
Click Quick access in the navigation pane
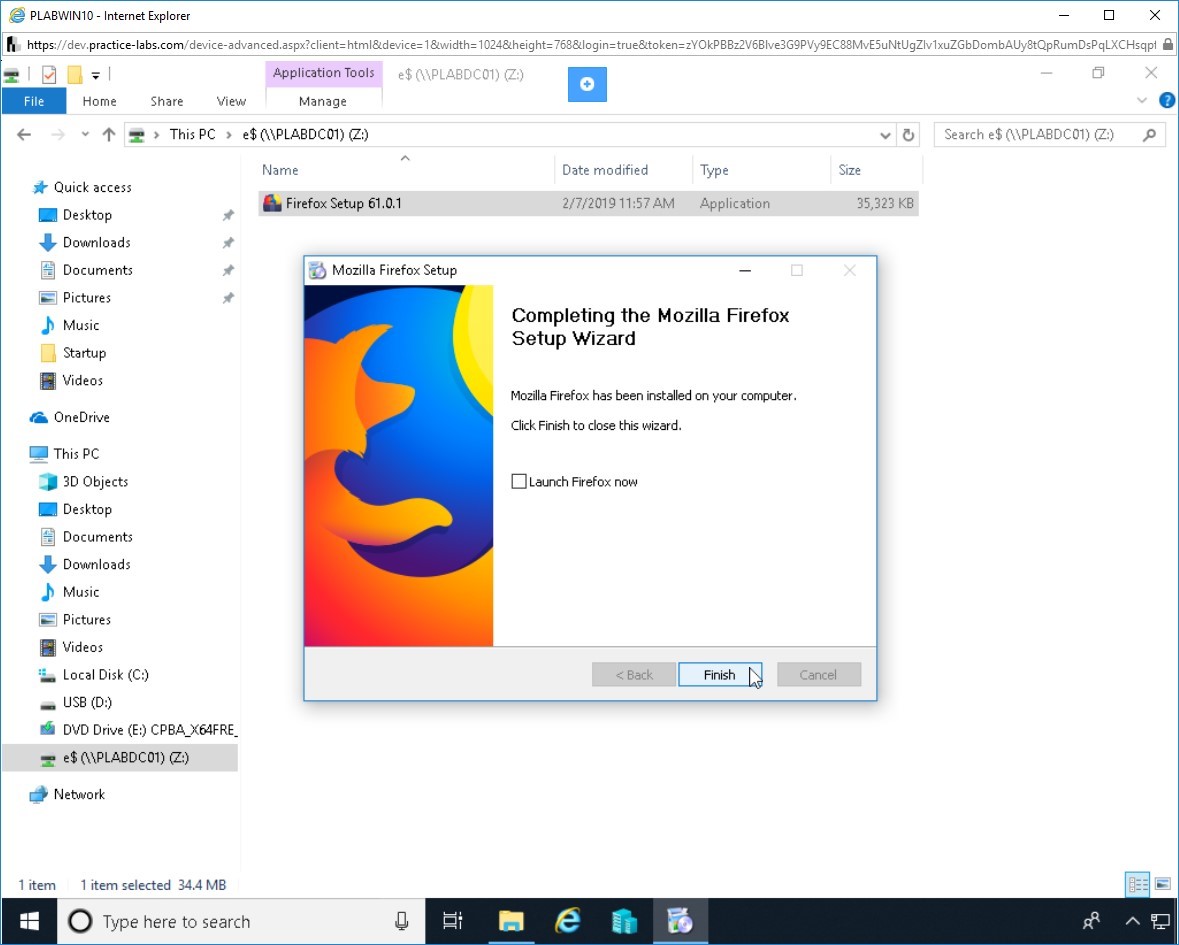[92, 187]
